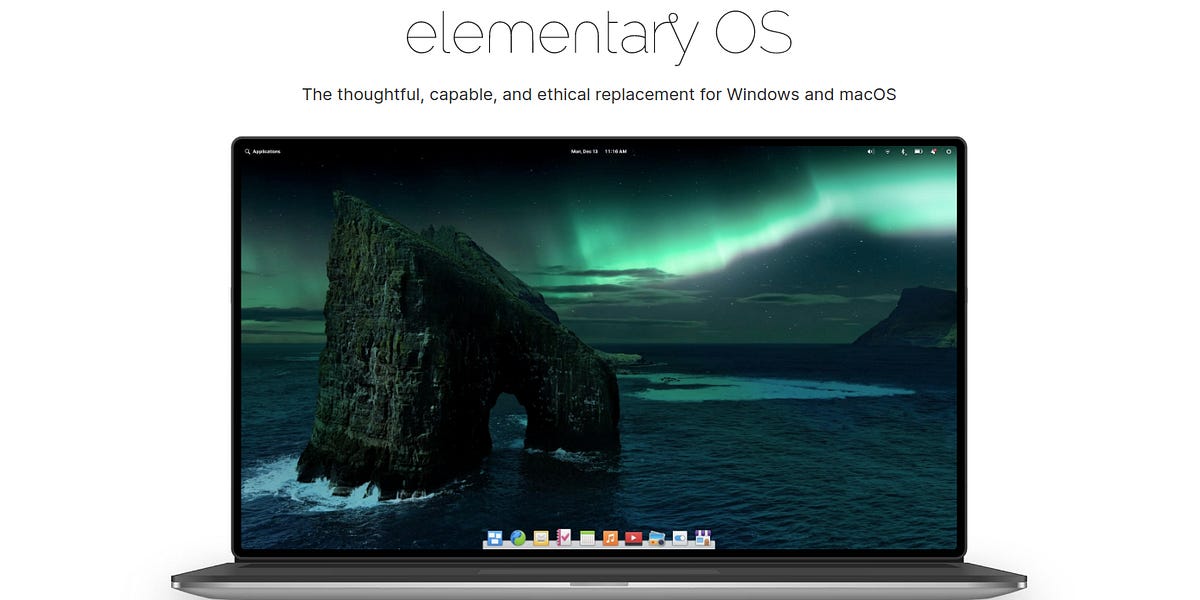1200x600 pixels.
Task: Open notifications bell in top panel
Action: tap(934, 151)
